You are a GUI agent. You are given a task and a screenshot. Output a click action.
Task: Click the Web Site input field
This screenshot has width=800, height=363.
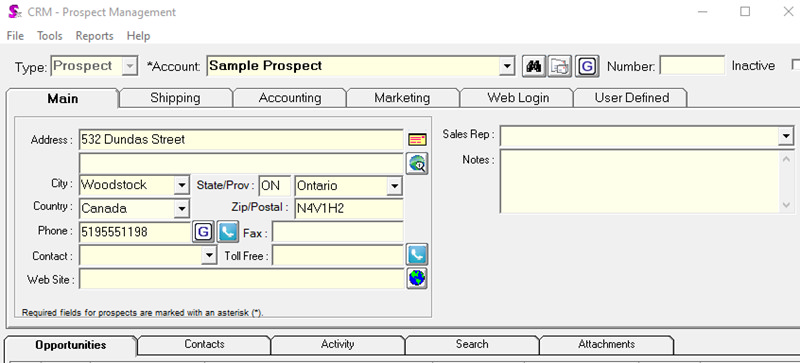[241, 279]
